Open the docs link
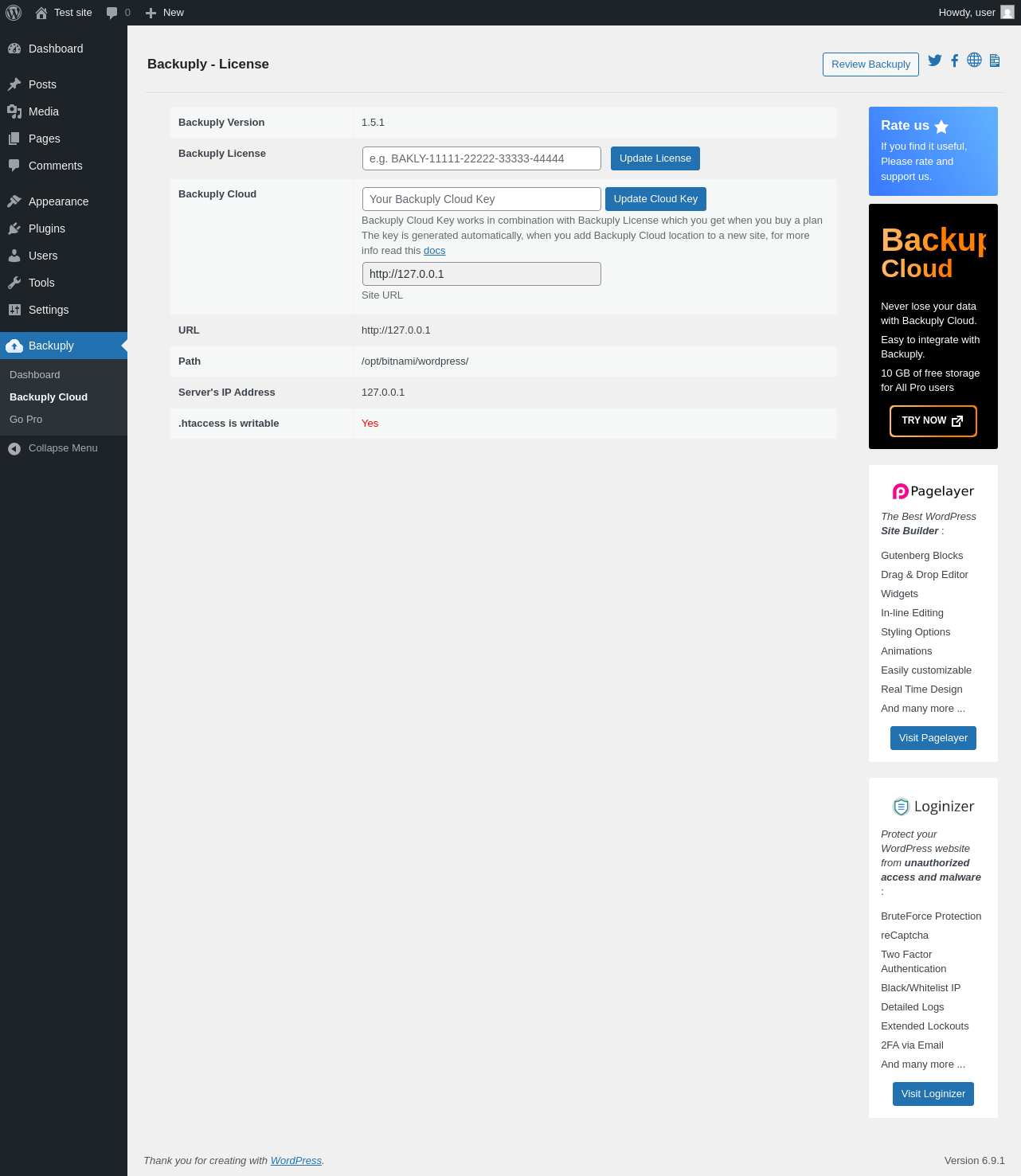 (435, 251)
